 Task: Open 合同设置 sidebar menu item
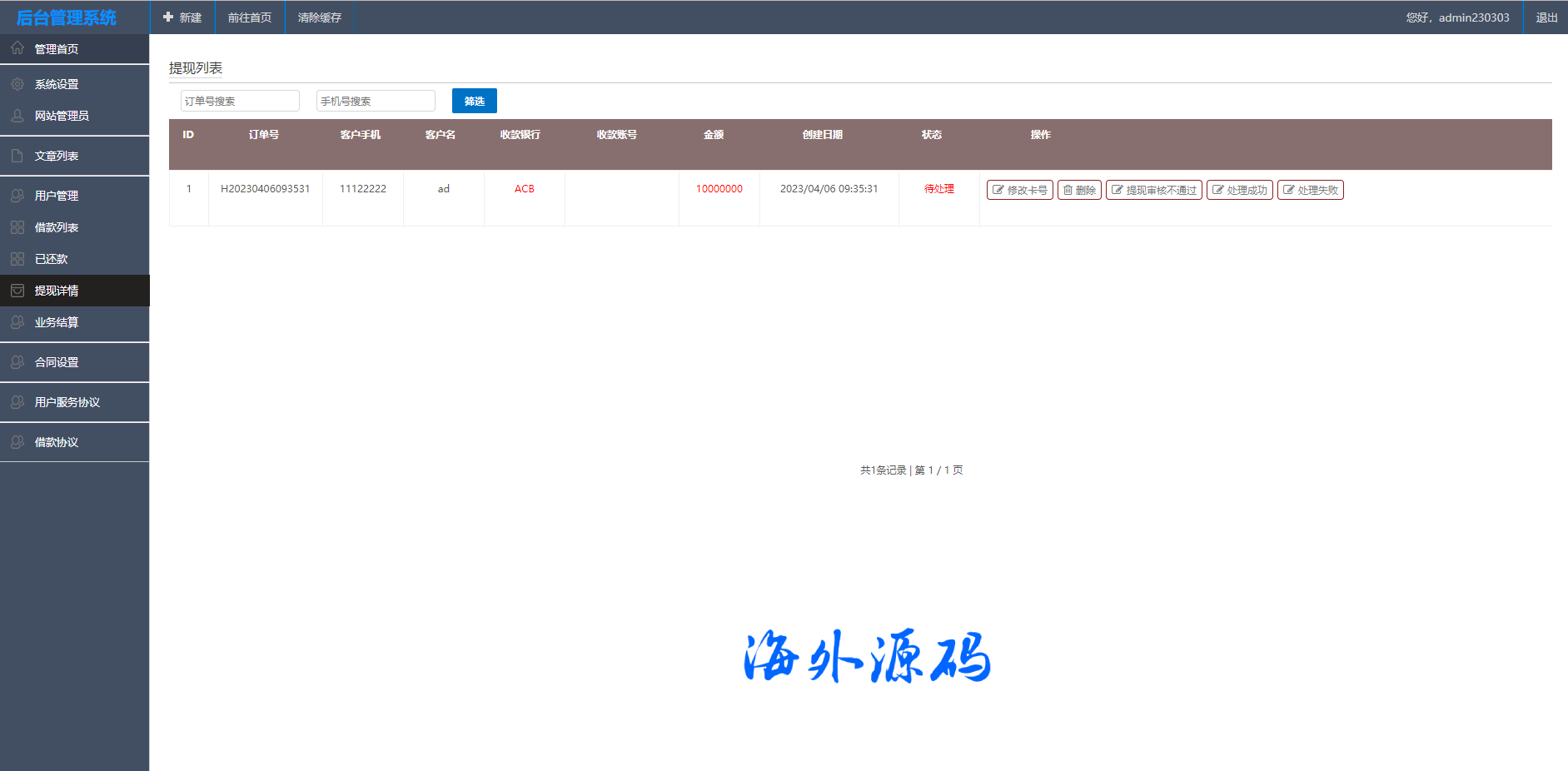click(x=57, y=362)
